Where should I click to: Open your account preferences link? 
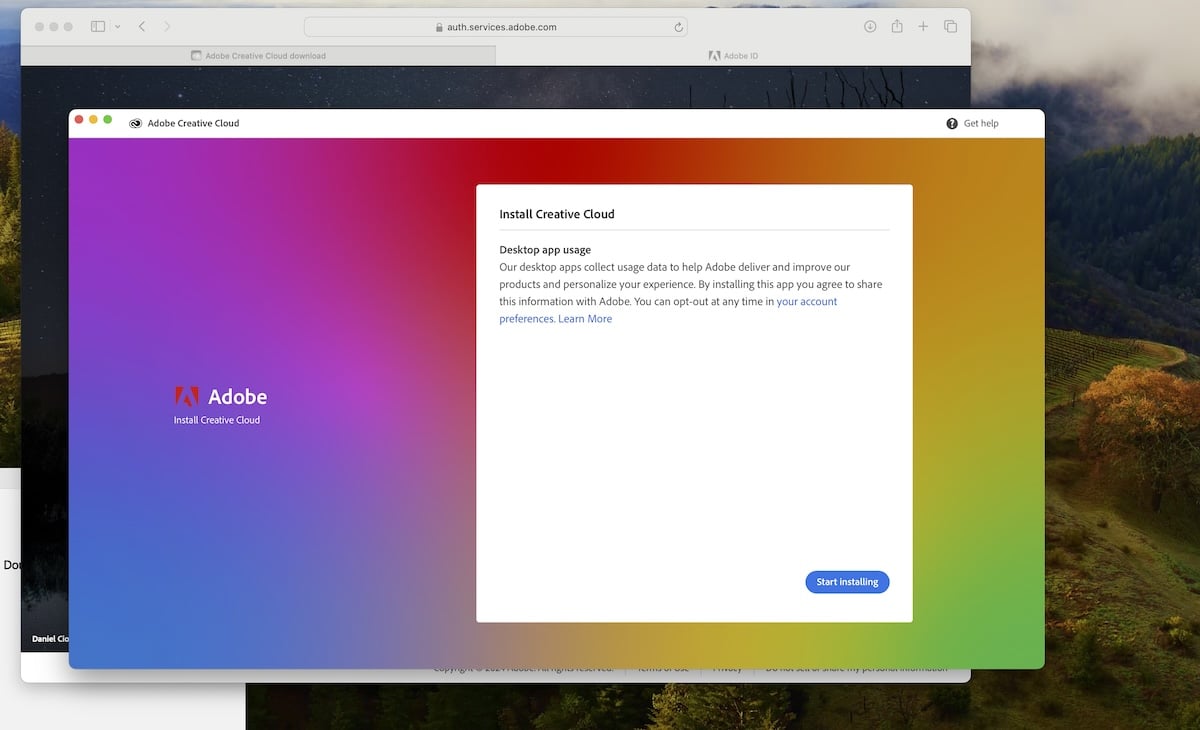pos(807,301)
